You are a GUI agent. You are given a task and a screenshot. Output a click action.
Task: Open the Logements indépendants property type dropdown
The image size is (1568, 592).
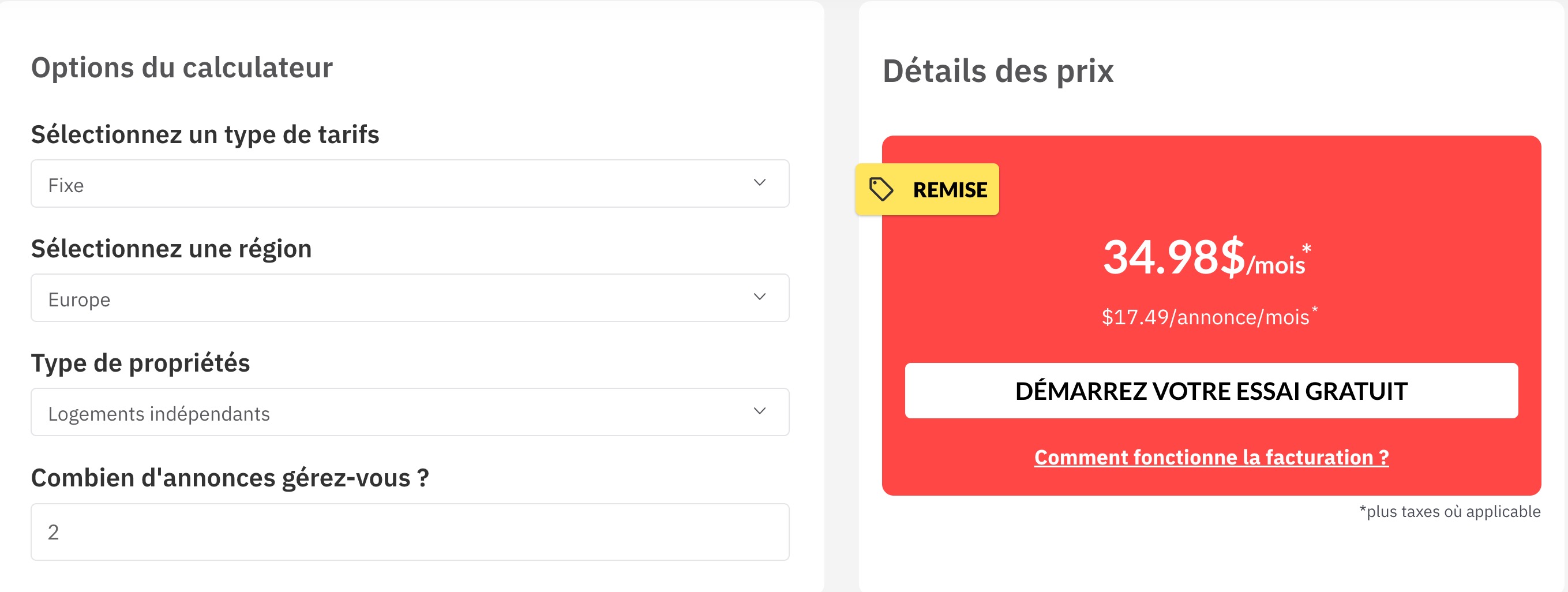pyautogui.click(x=410, y=412)
